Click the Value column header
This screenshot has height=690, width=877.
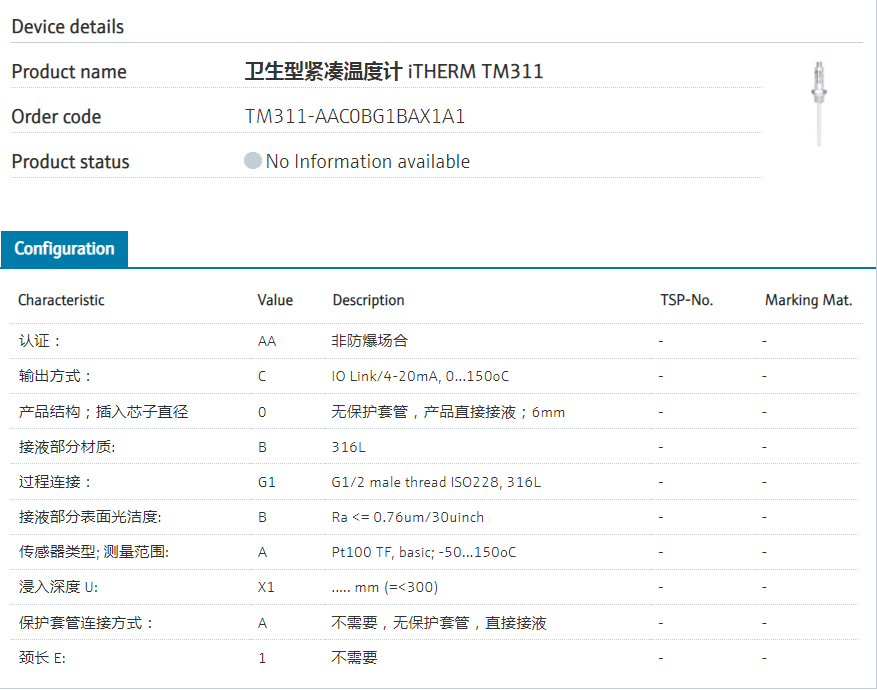click(275, 300)
